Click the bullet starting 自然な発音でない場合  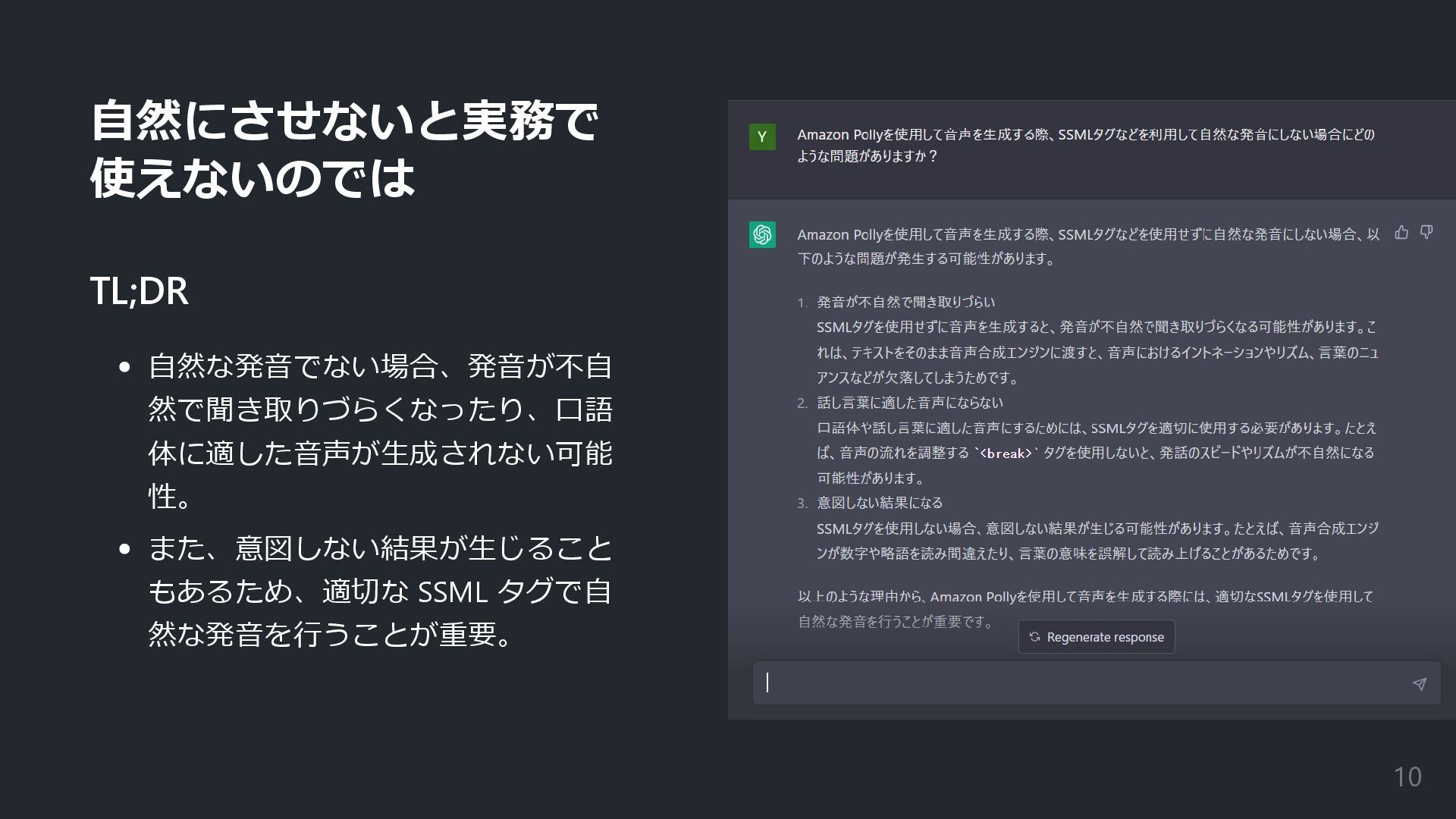[381, 431]
